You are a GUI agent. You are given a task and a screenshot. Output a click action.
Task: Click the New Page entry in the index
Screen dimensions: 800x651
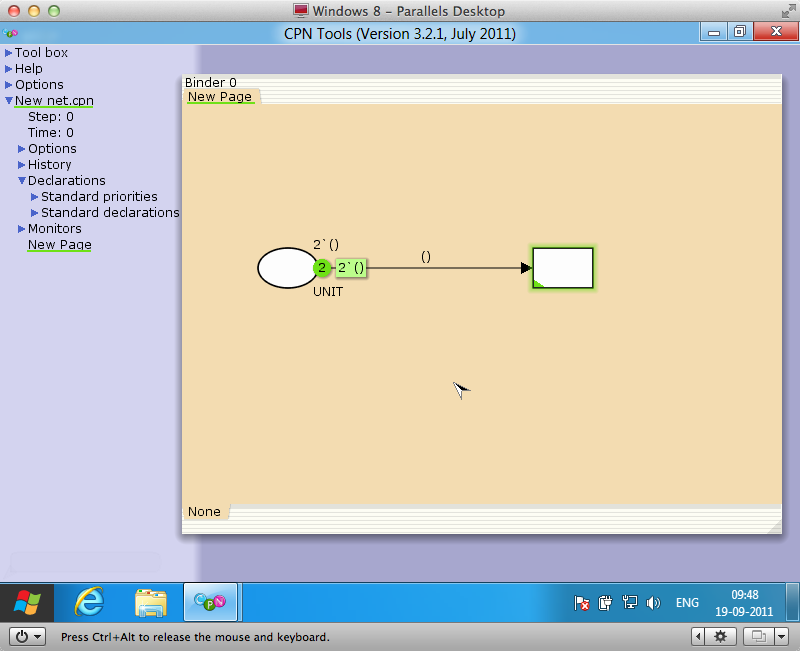(60, 244)
